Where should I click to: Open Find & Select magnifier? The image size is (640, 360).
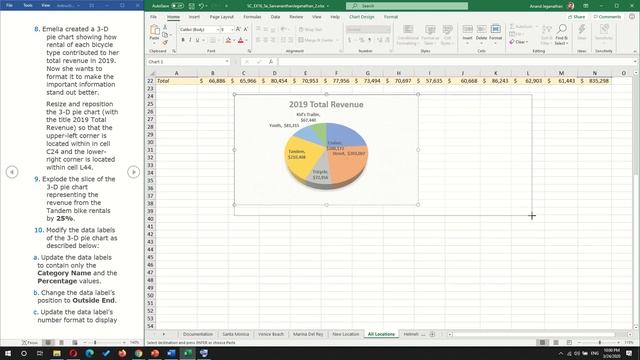(561, 34)
